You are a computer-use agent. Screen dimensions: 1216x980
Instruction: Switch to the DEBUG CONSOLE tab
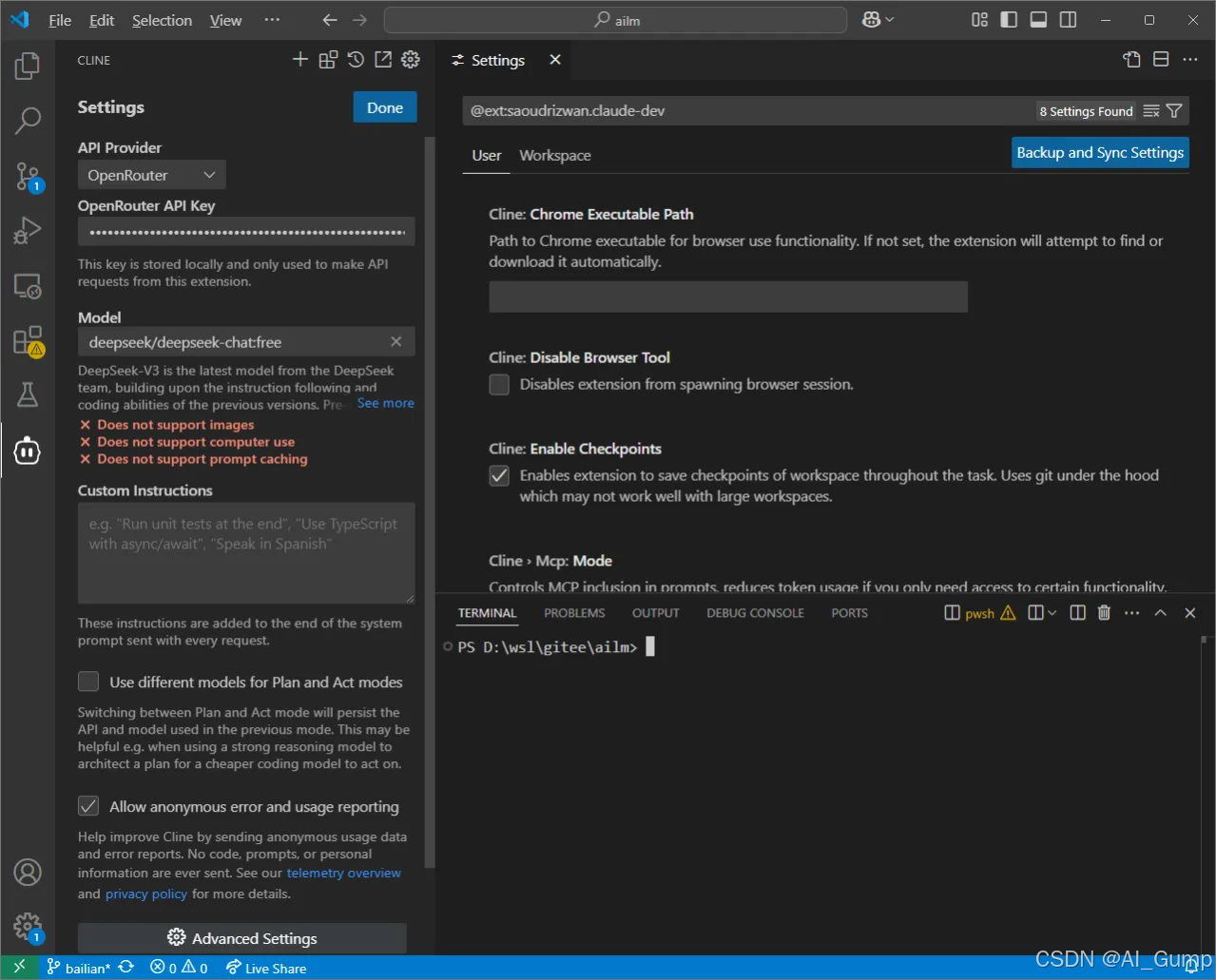pyautogui.click(x=756, y=613)
